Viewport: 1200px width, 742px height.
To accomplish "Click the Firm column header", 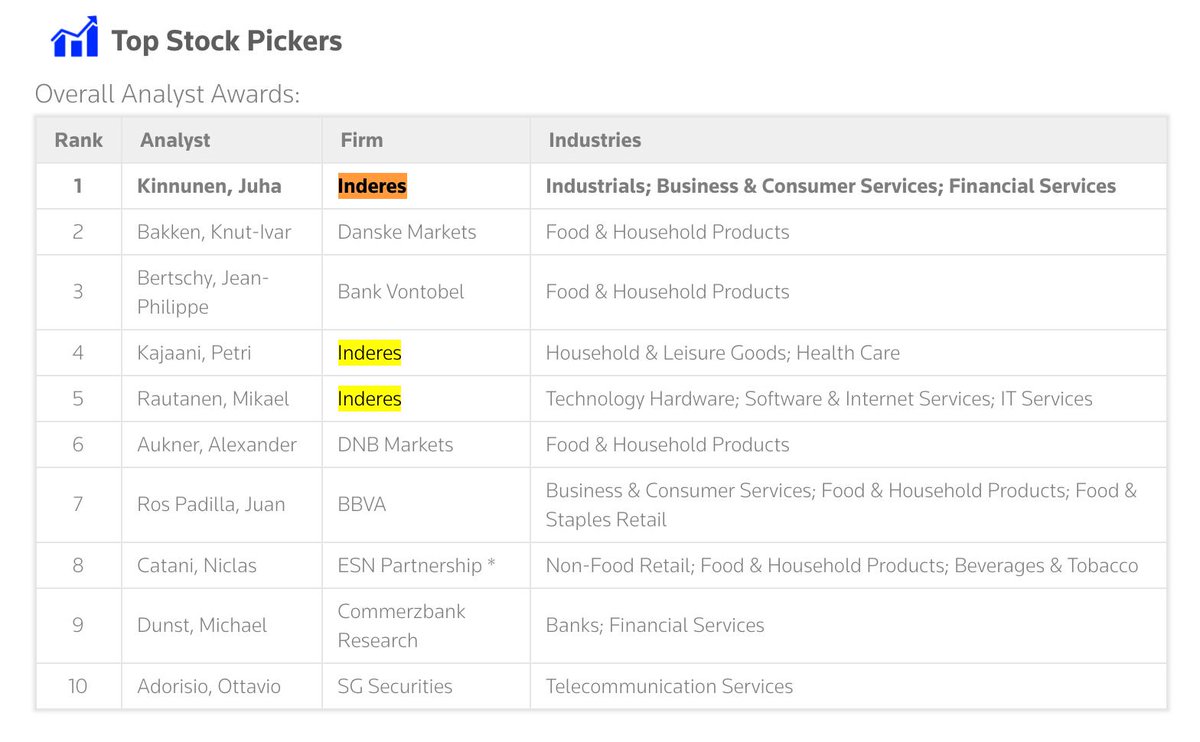I will pyautogui.click(x=360, y=140).
